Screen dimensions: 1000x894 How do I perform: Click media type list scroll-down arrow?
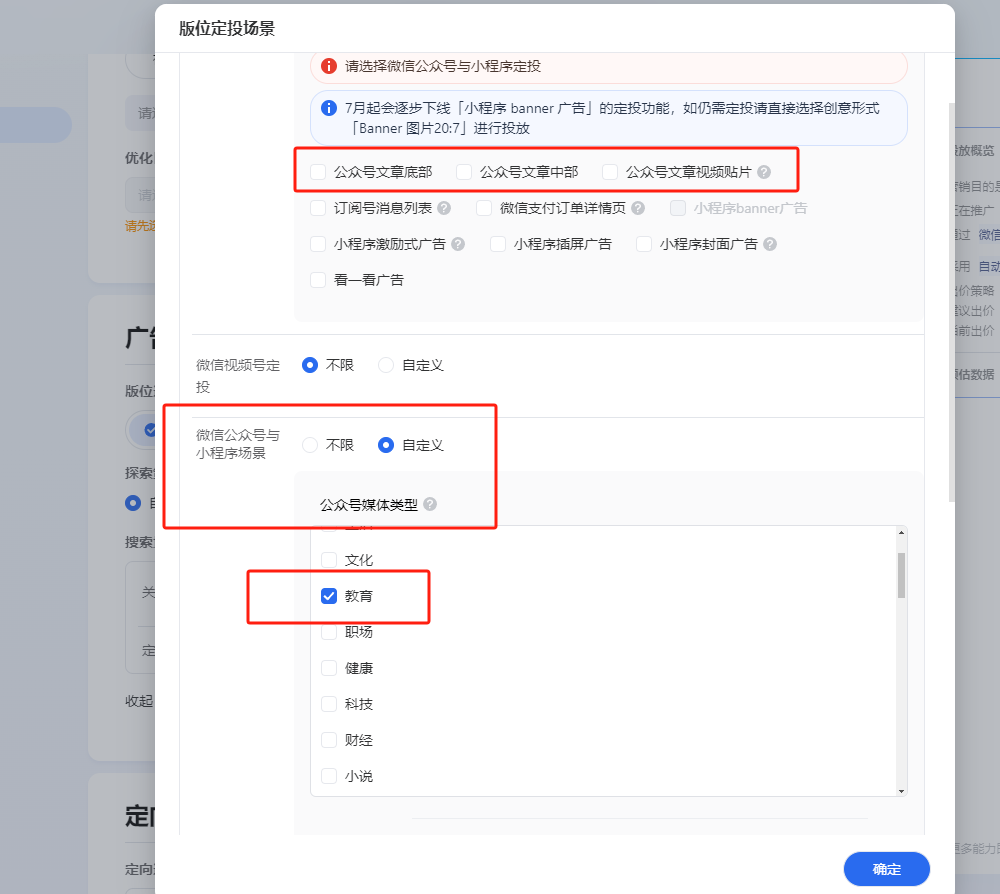coord(901,791)
